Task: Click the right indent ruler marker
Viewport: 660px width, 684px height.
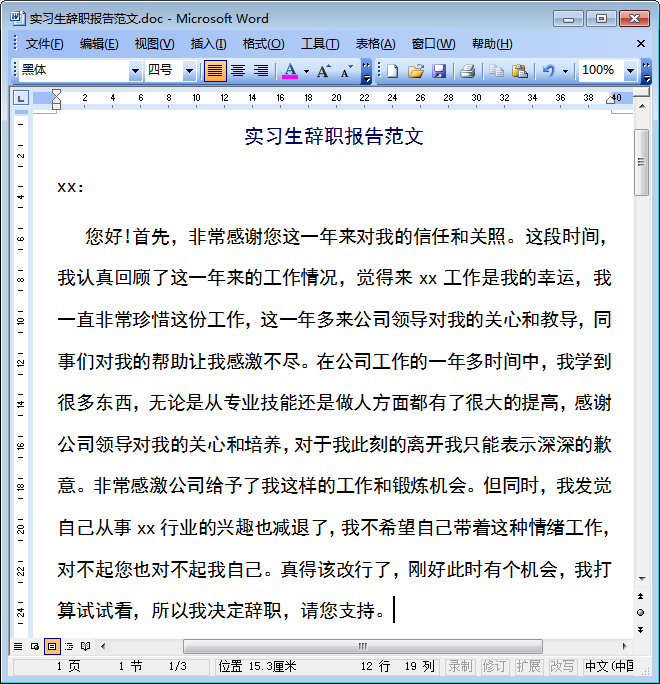Action: tap(610, 99)
